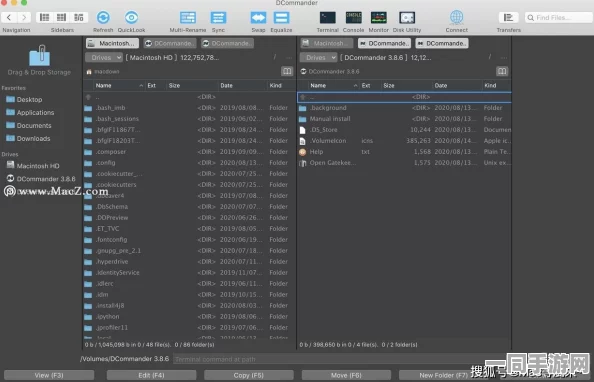
Task: Sort right panel by Date column
Action: point(457,86)
